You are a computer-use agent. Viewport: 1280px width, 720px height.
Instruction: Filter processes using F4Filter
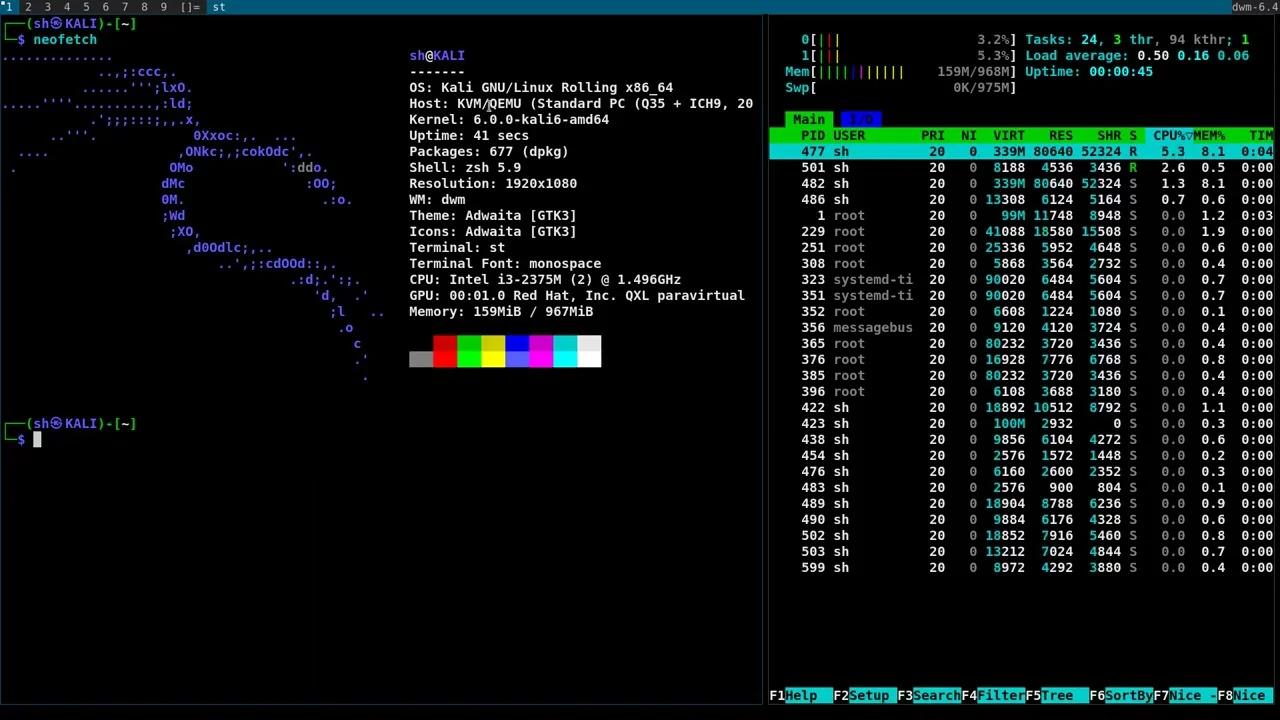click(993, 695)
